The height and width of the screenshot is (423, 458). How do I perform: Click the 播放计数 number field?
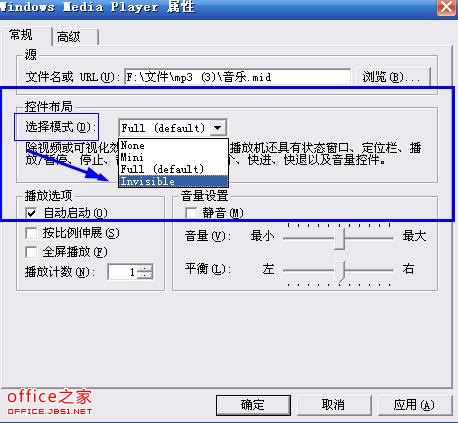click(x=122, y=272)
